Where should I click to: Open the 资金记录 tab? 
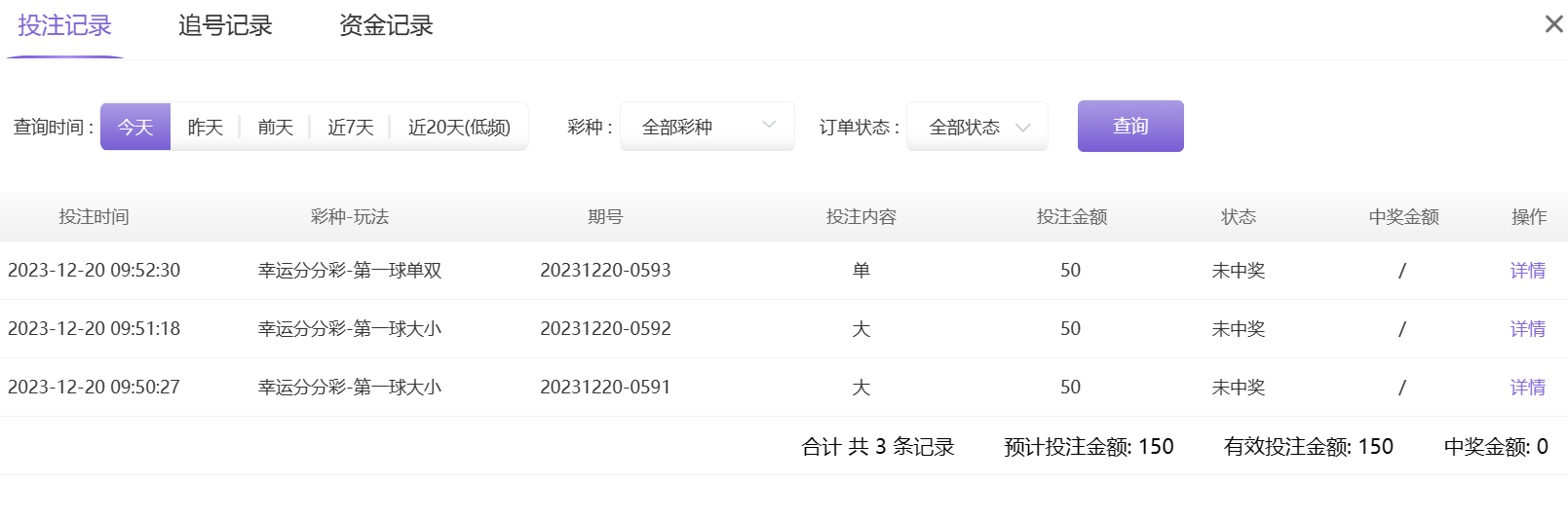pos(386,26)
